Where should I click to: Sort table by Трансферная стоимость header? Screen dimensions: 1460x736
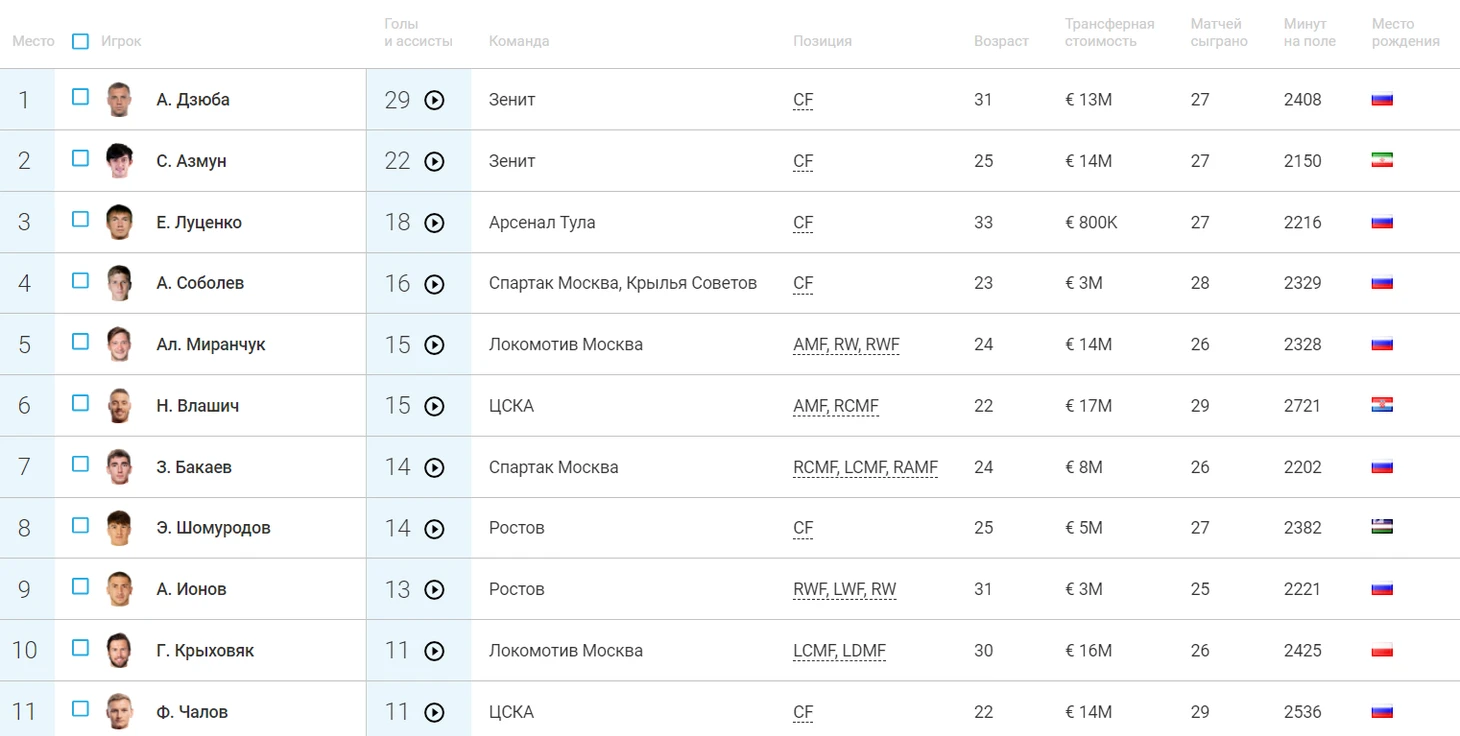pos(1109,32)
